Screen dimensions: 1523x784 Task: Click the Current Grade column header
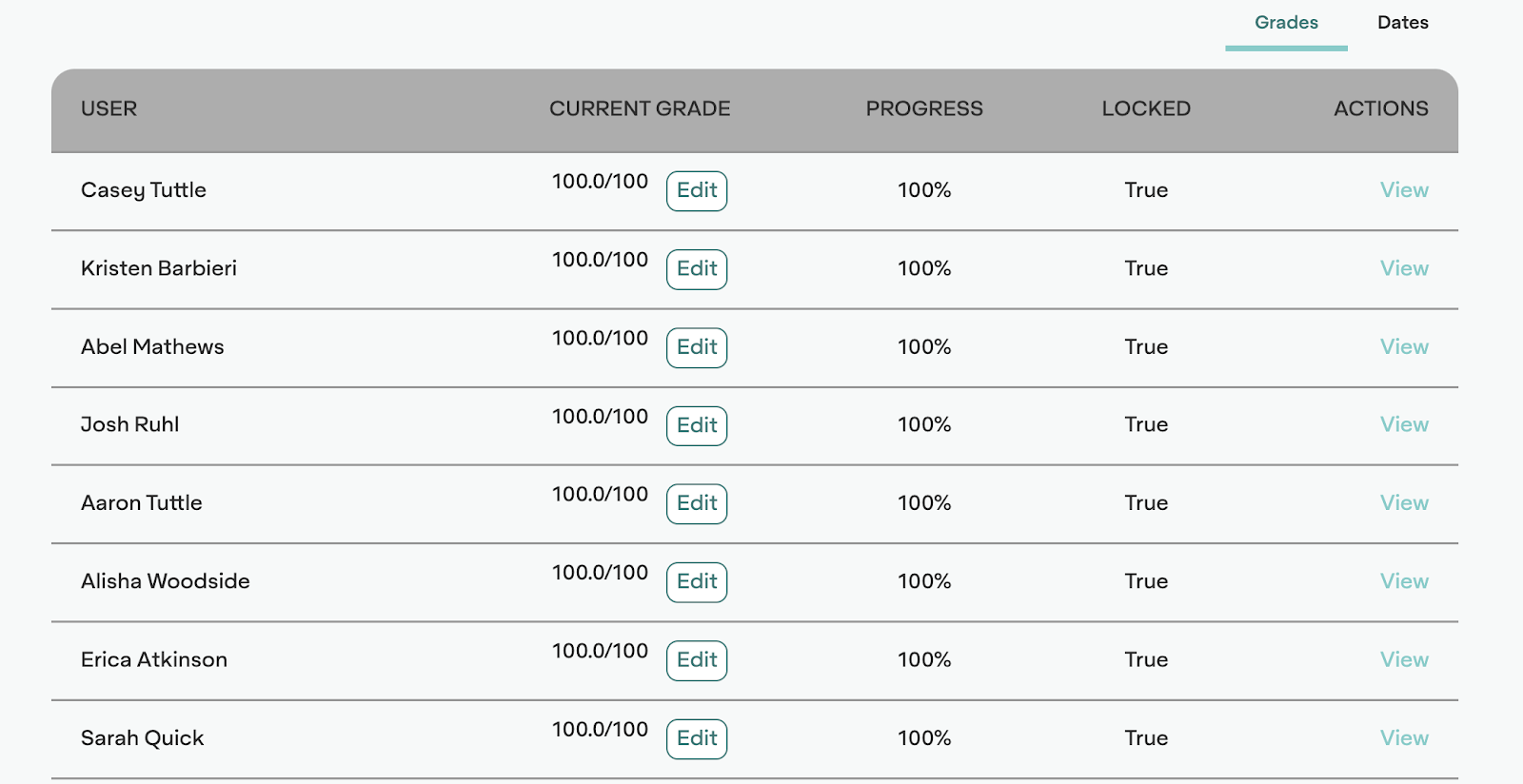(640, 108)
